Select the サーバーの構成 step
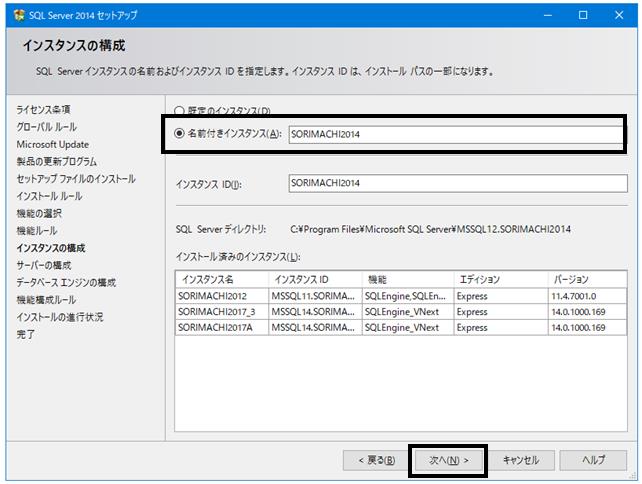Viewport: 642px width, 484px height. tap(44, 265)
